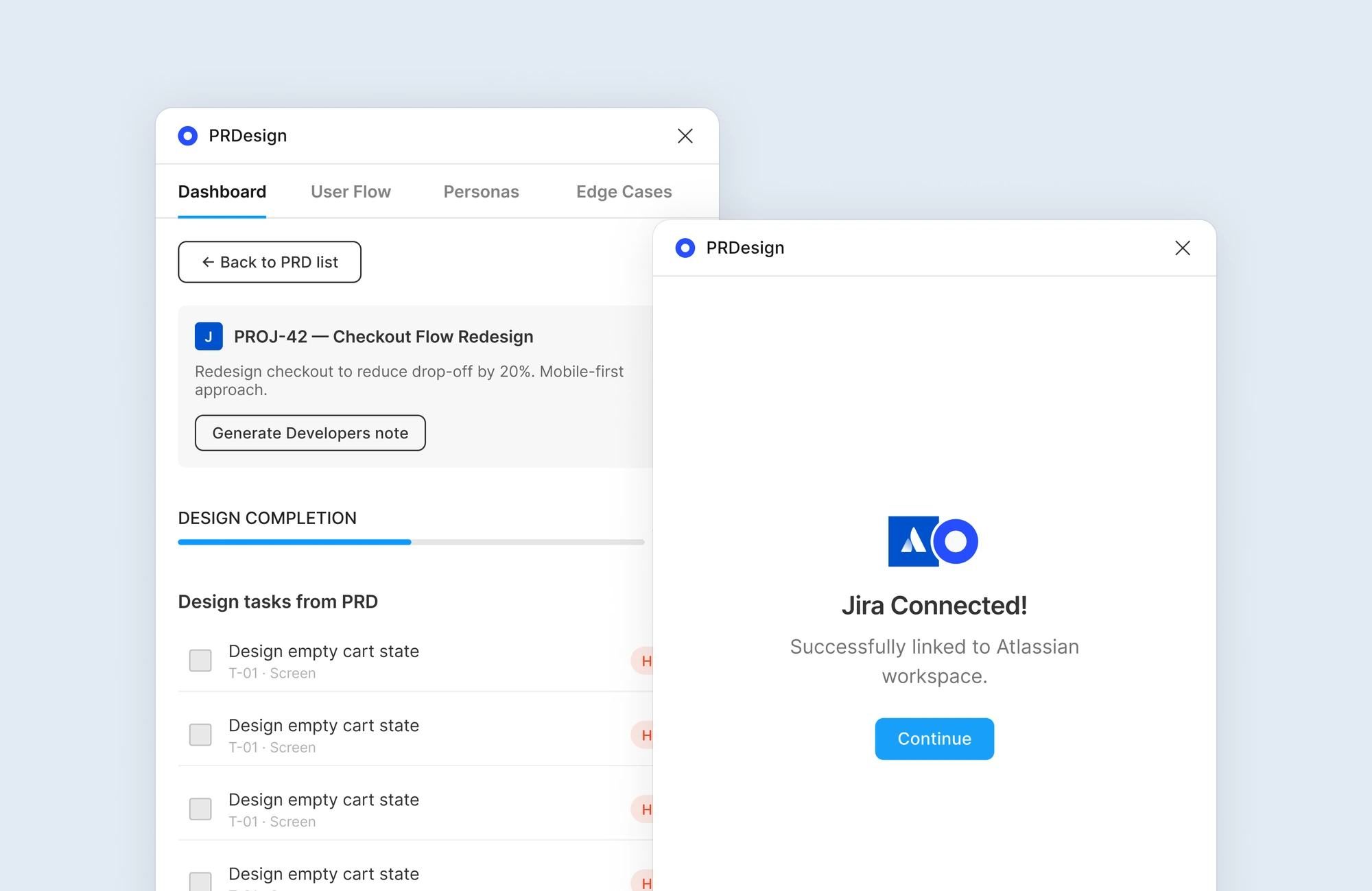Click third task's T-01 · Screen label

coord(272,821)
